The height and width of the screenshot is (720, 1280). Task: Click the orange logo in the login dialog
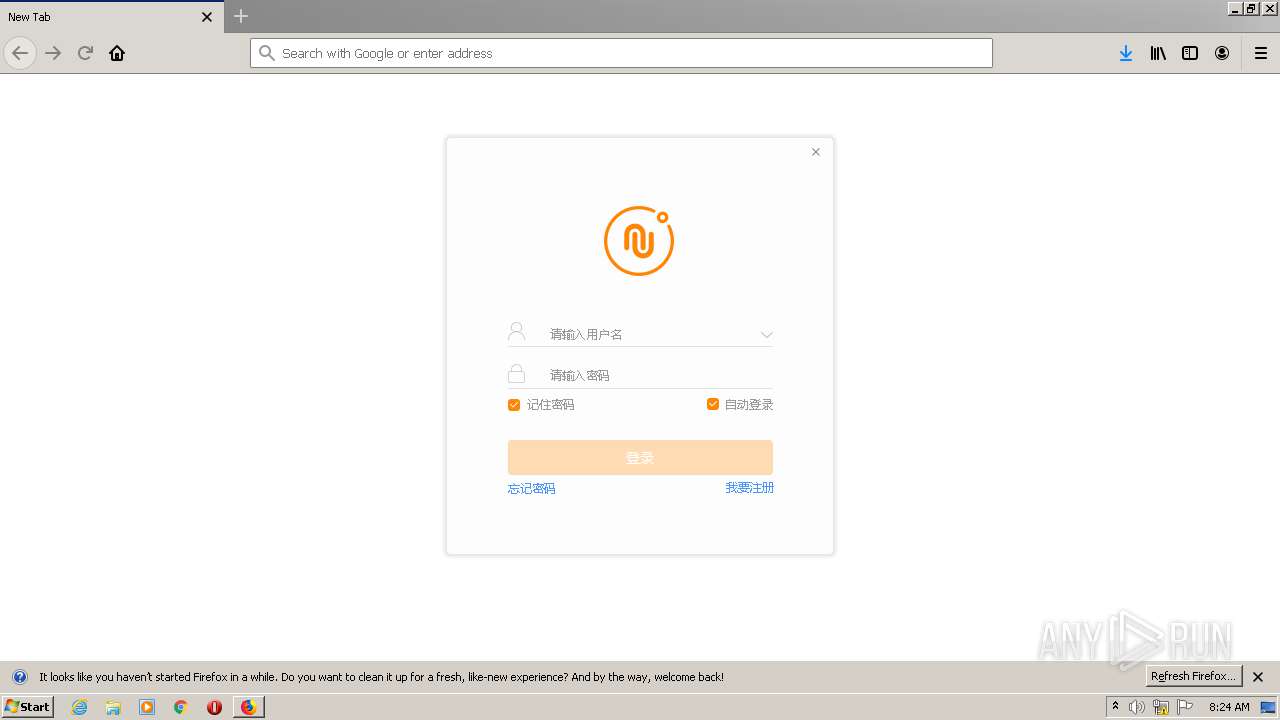tap(639, 240)
